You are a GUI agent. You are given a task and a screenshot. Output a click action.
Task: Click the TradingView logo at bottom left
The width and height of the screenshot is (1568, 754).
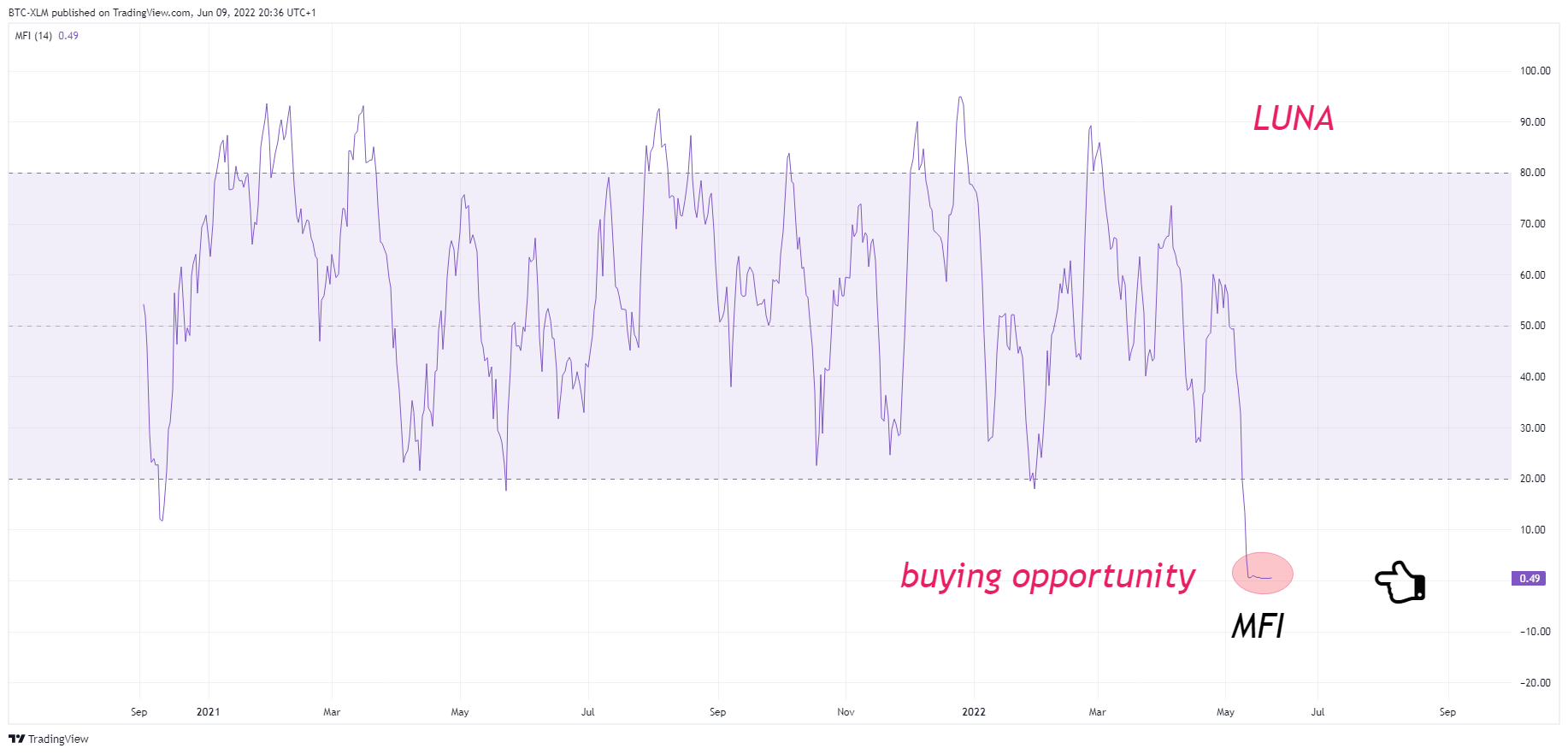click(x=49, y=739)
